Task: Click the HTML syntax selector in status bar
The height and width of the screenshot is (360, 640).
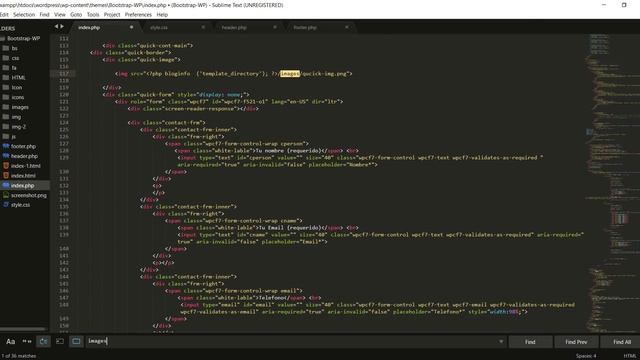Action: (629, 356)
